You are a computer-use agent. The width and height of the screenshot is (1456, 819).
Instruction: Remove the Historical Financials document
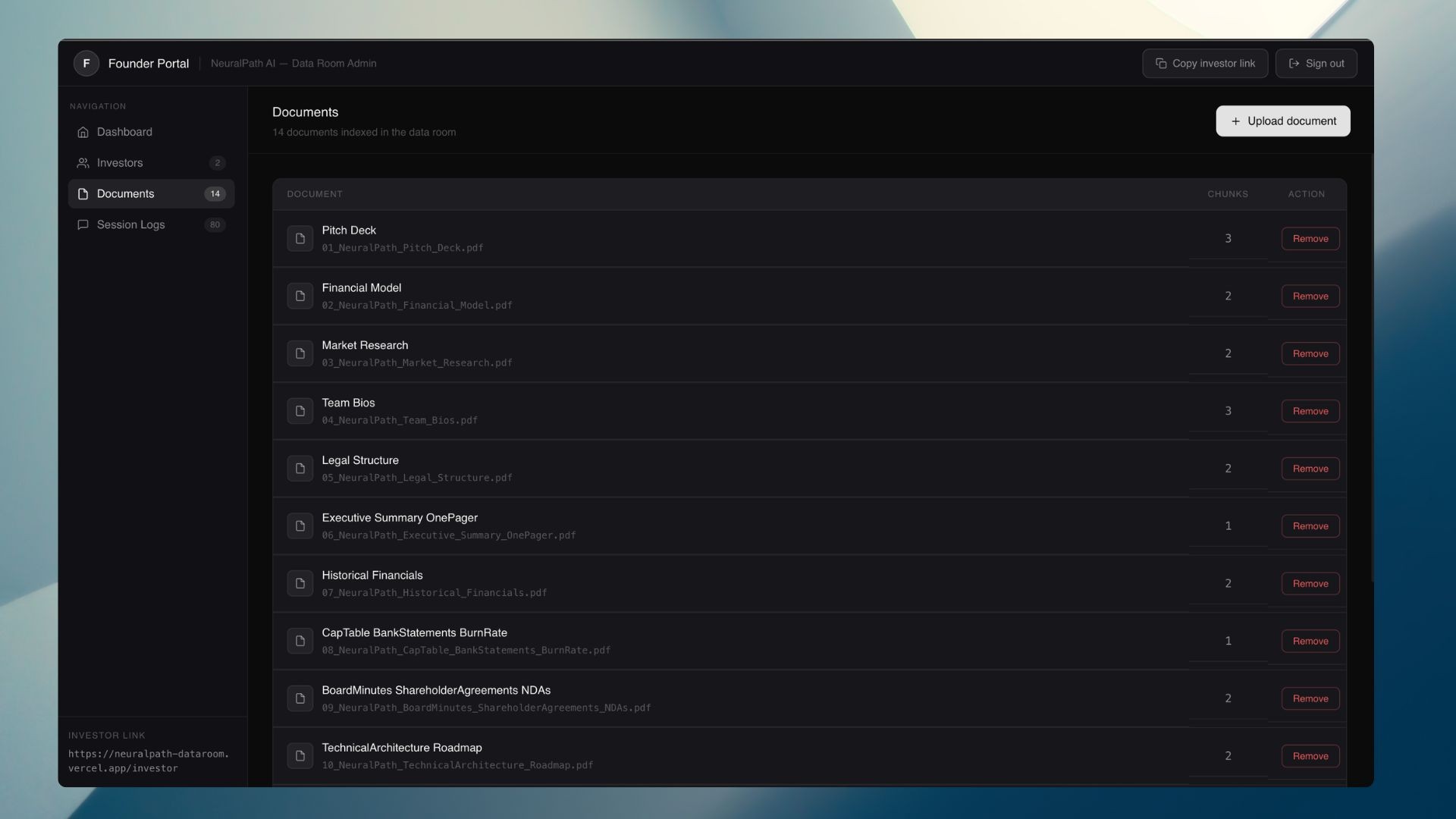click(x=1310, y=584)
